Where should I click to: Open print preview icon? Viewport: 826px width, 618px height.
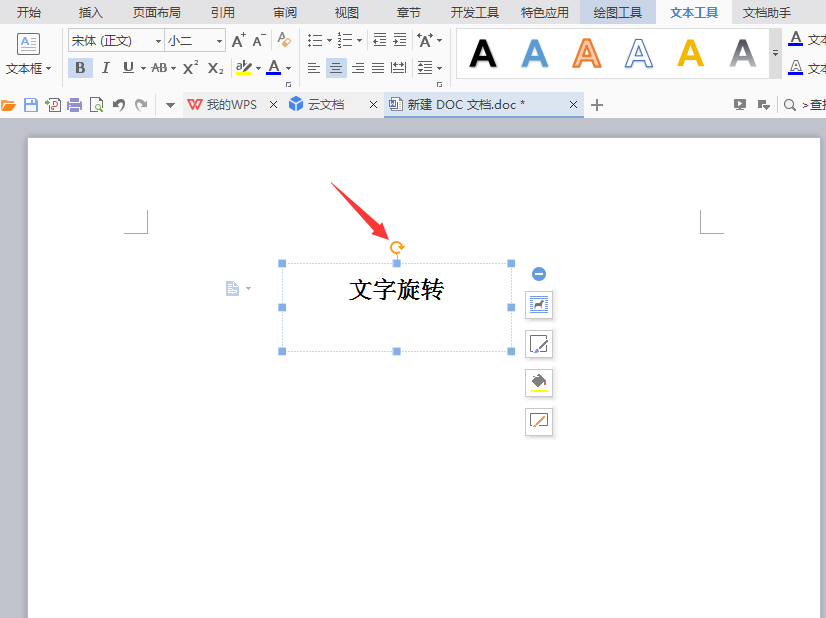pyautogui.click(x=96, y=105)
